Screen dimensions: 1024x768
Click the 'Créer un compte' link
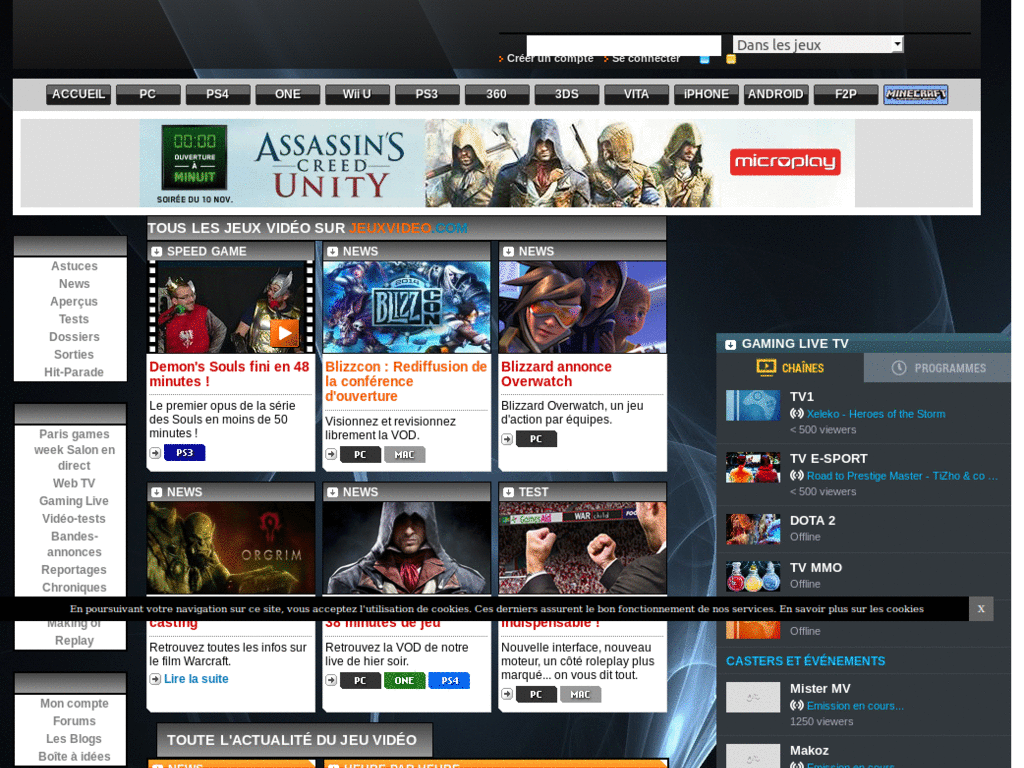coord(550,58)
